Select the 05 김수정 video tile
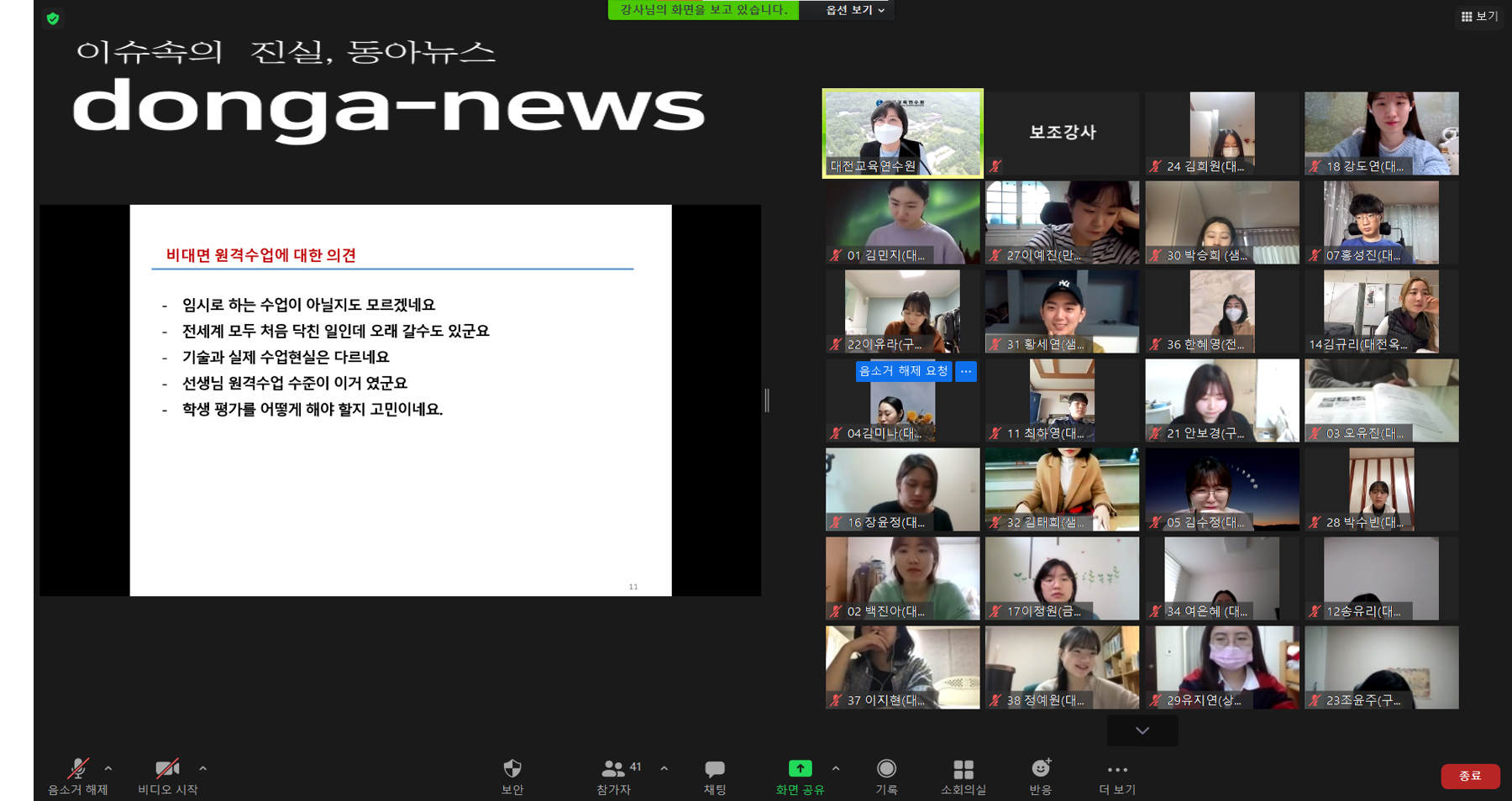The width and height of the screenshot is (1512, 801). tap(1222, 489)
